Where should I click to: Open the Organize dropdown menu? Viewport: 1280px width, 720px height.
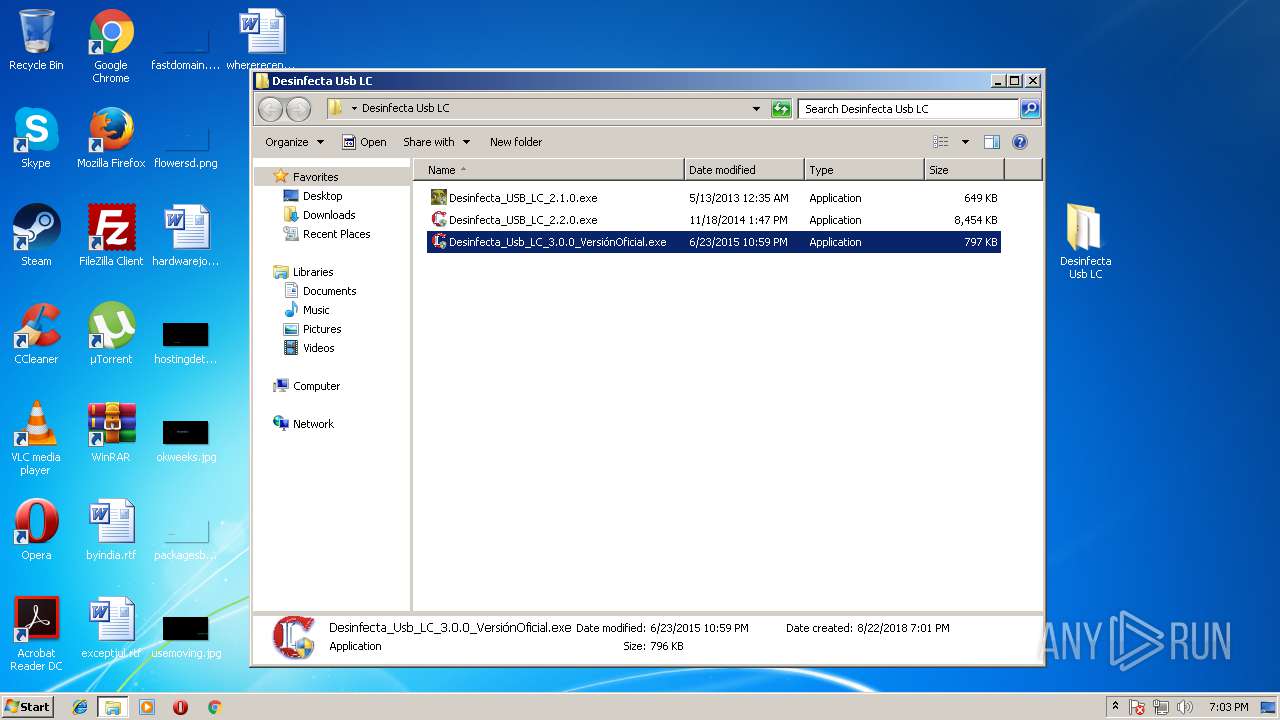294,142
